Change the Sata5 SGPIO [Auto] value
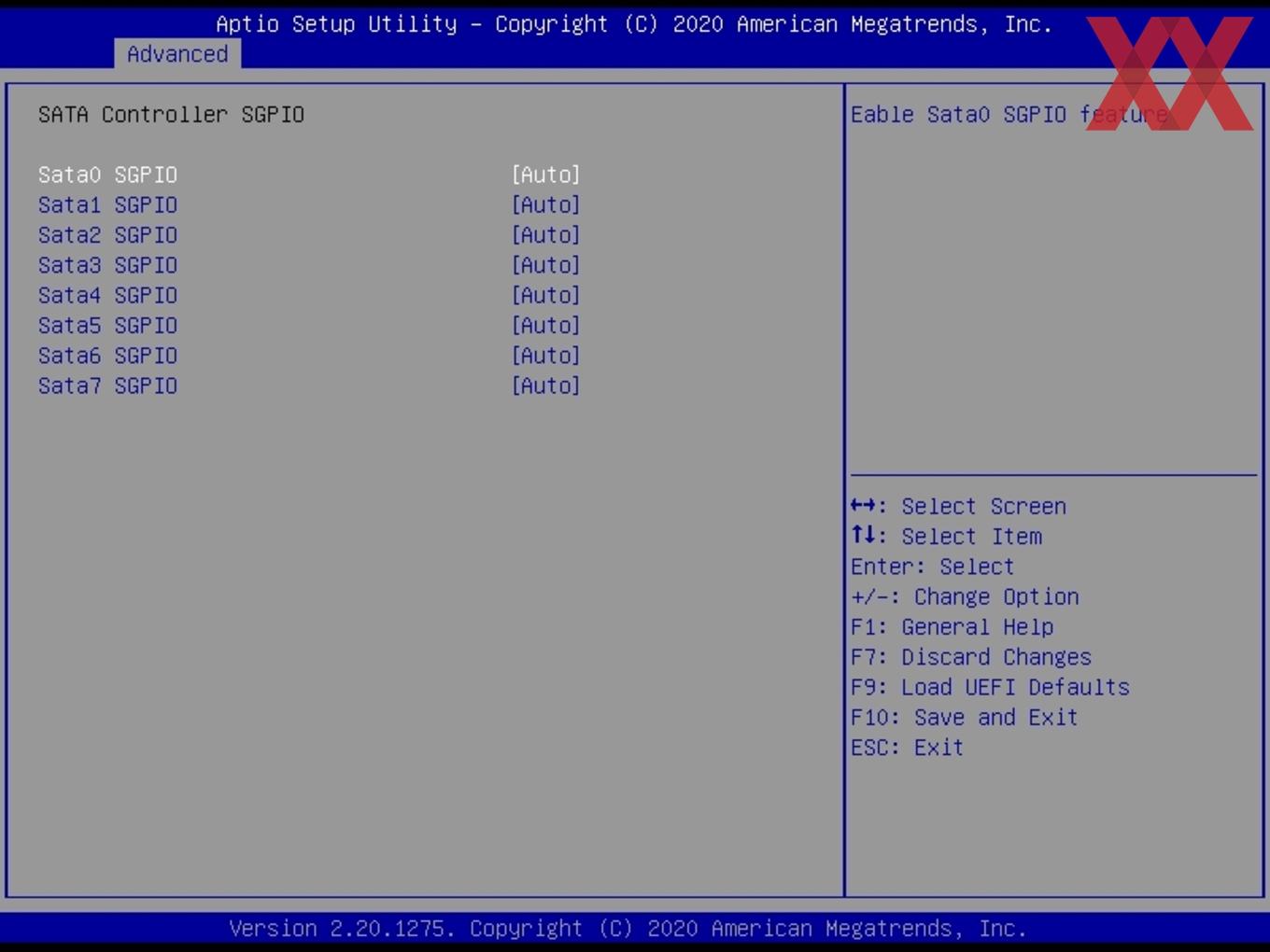Viewport: 1270px width, 952px height. [x=546, y=326]
